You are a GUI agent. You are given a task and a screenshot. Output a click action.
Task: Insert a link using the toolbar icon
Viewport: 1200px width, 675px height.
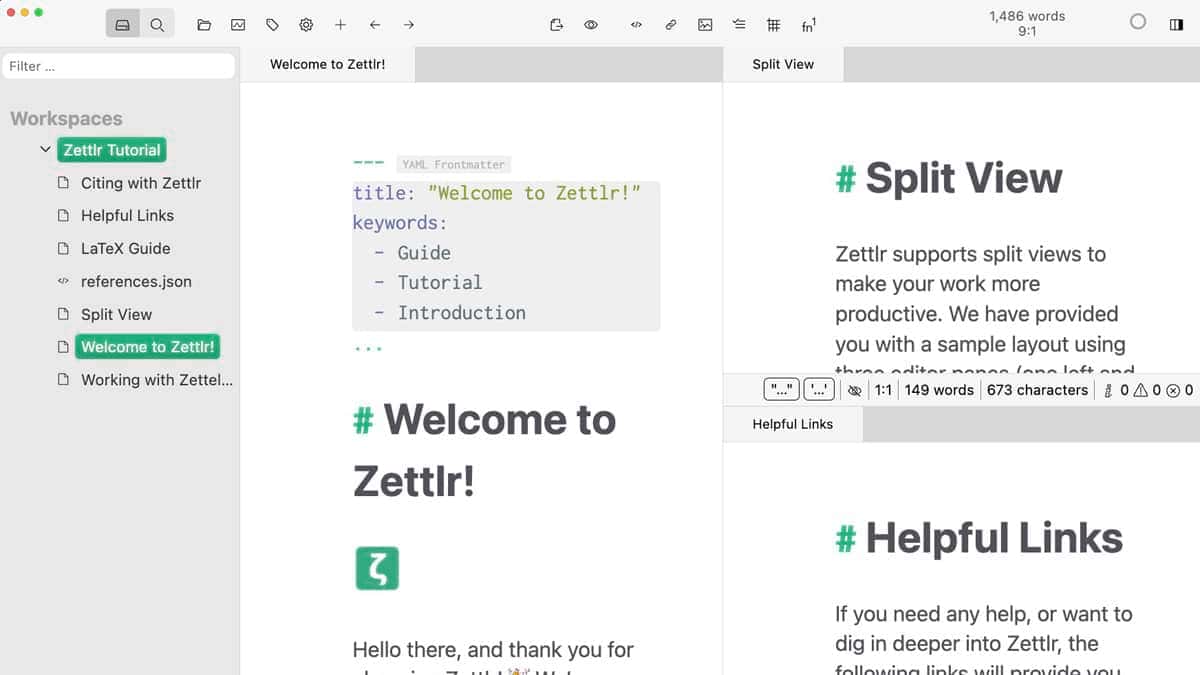[x=670, y=24]
